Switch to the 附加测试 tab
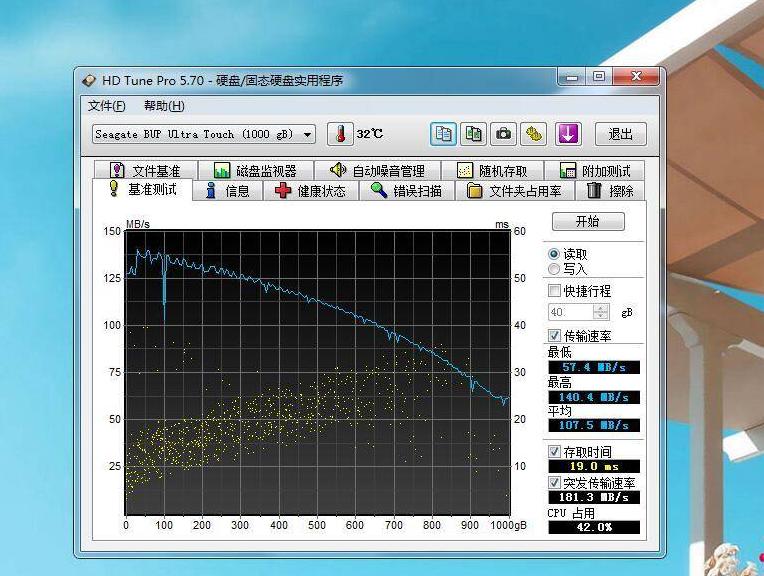This screenshot has width=764, height=576. (x=595, y=171)
